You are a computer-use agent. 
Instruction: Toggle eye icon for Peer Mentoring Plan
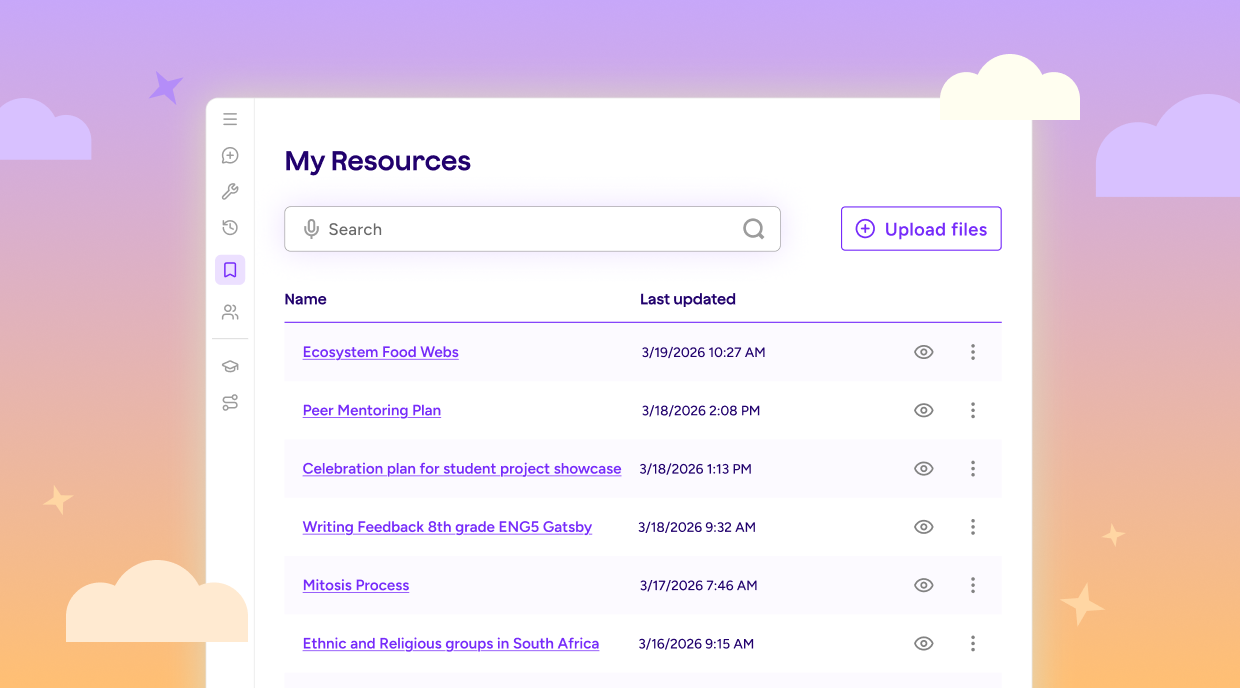(x=923, y=410)
